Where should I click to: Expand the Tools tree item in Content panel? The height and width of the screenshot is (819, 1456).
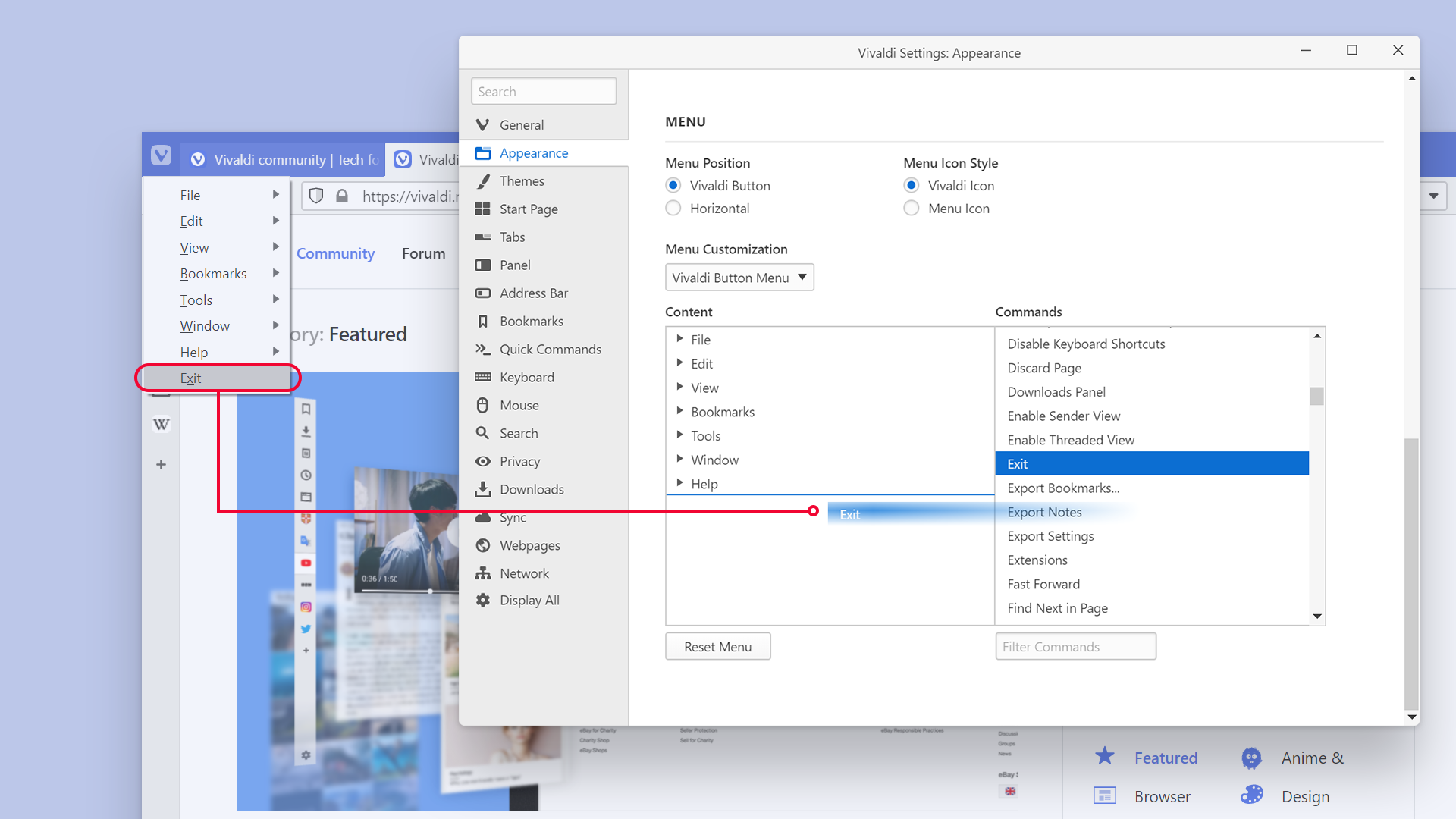click(678, 435)
